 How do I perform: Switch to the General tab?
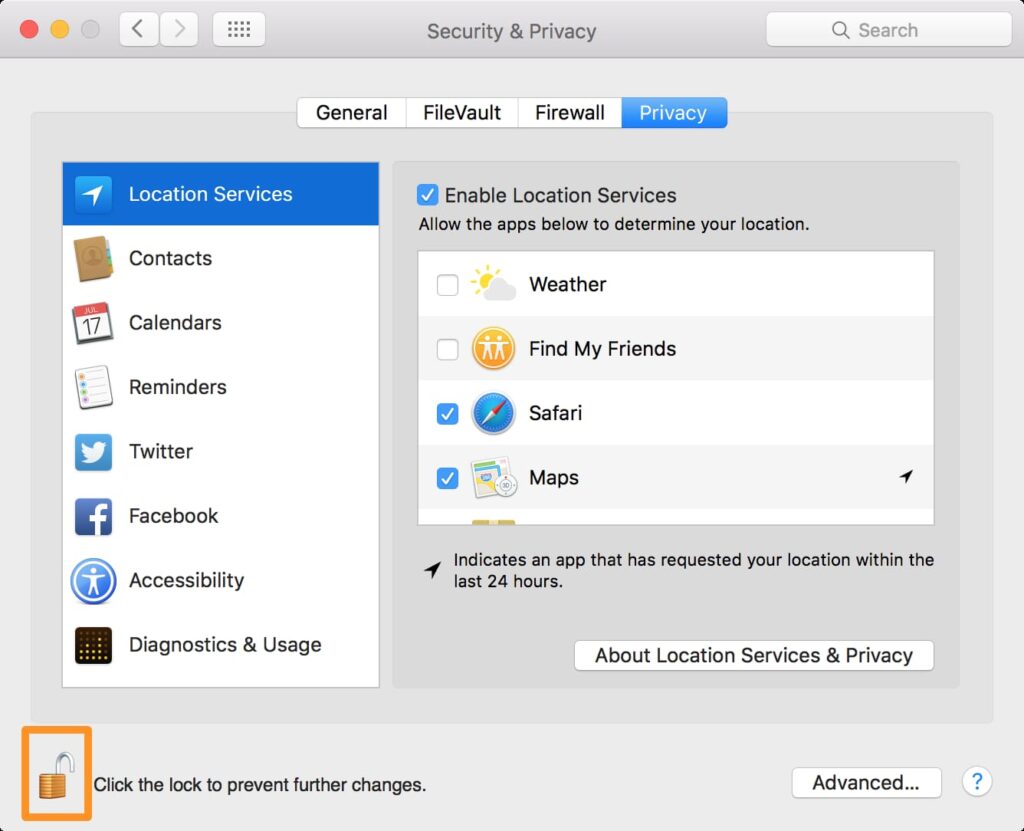click(x=351, y=112)
